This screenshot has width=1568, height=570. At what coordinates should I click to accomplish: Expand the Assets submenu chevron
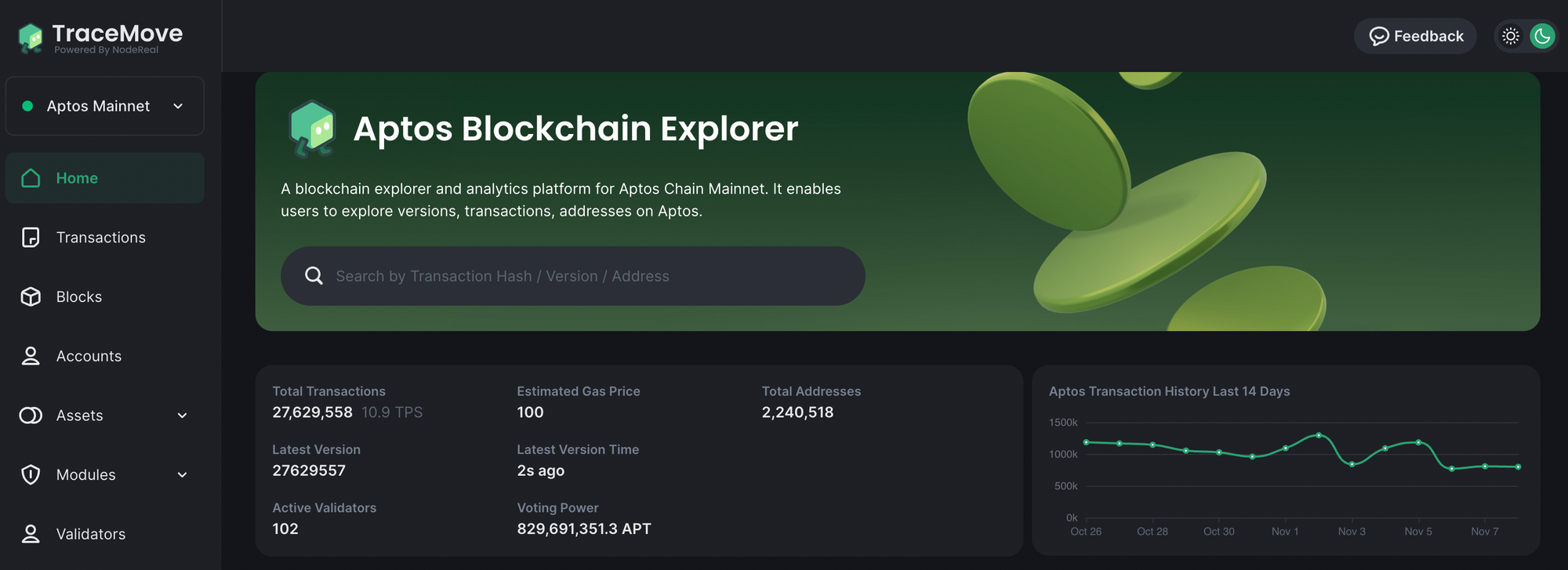pyautogui.click(x=182, y=416)
